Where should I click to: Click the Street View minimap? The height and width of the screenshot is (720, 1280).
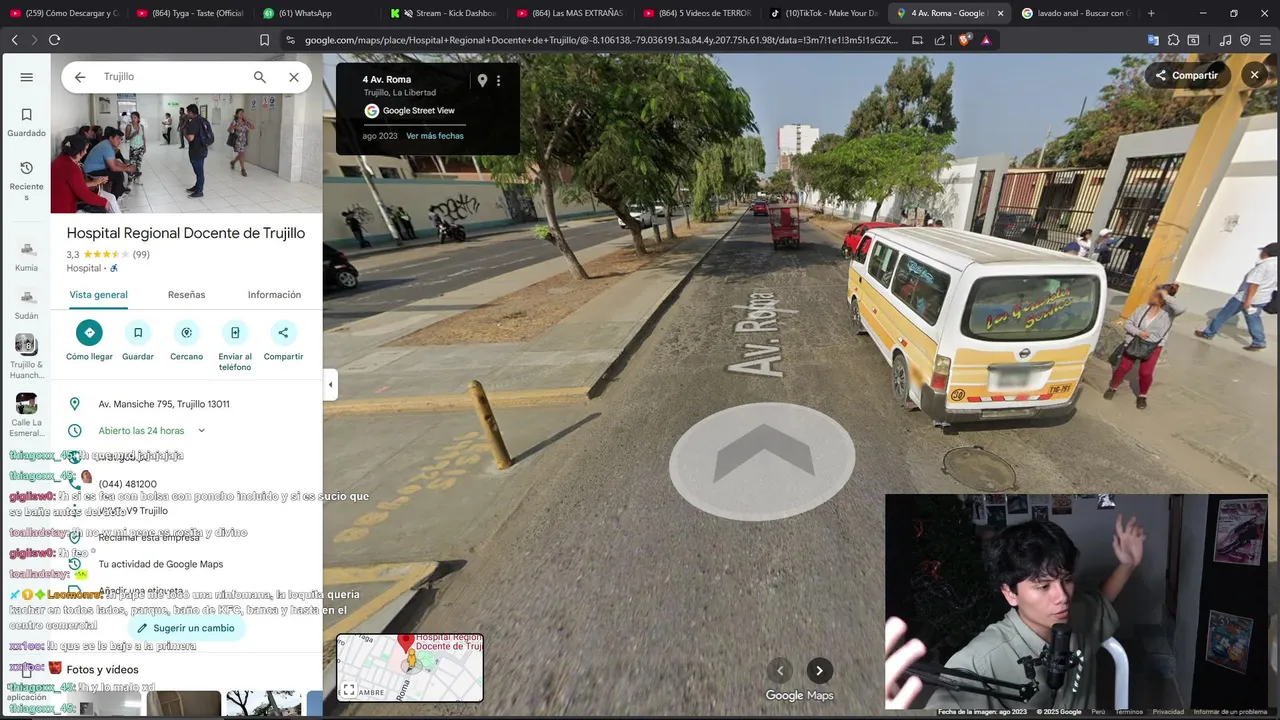tap(410, 668)
